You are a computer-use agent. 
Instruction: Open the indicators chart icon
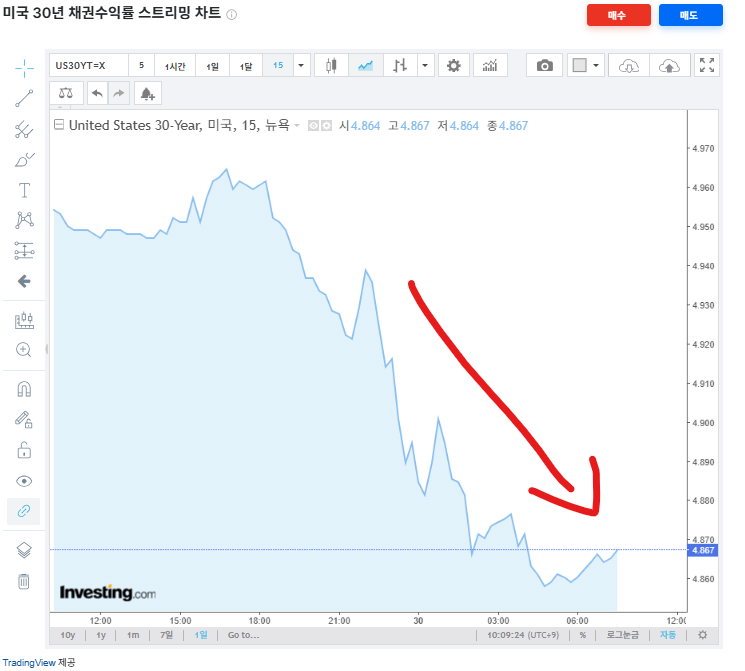click(x=490, y=66)
